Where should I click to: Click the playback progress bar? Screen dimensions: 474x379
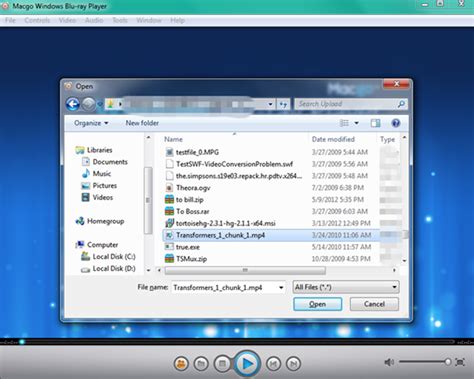point(237,342)
